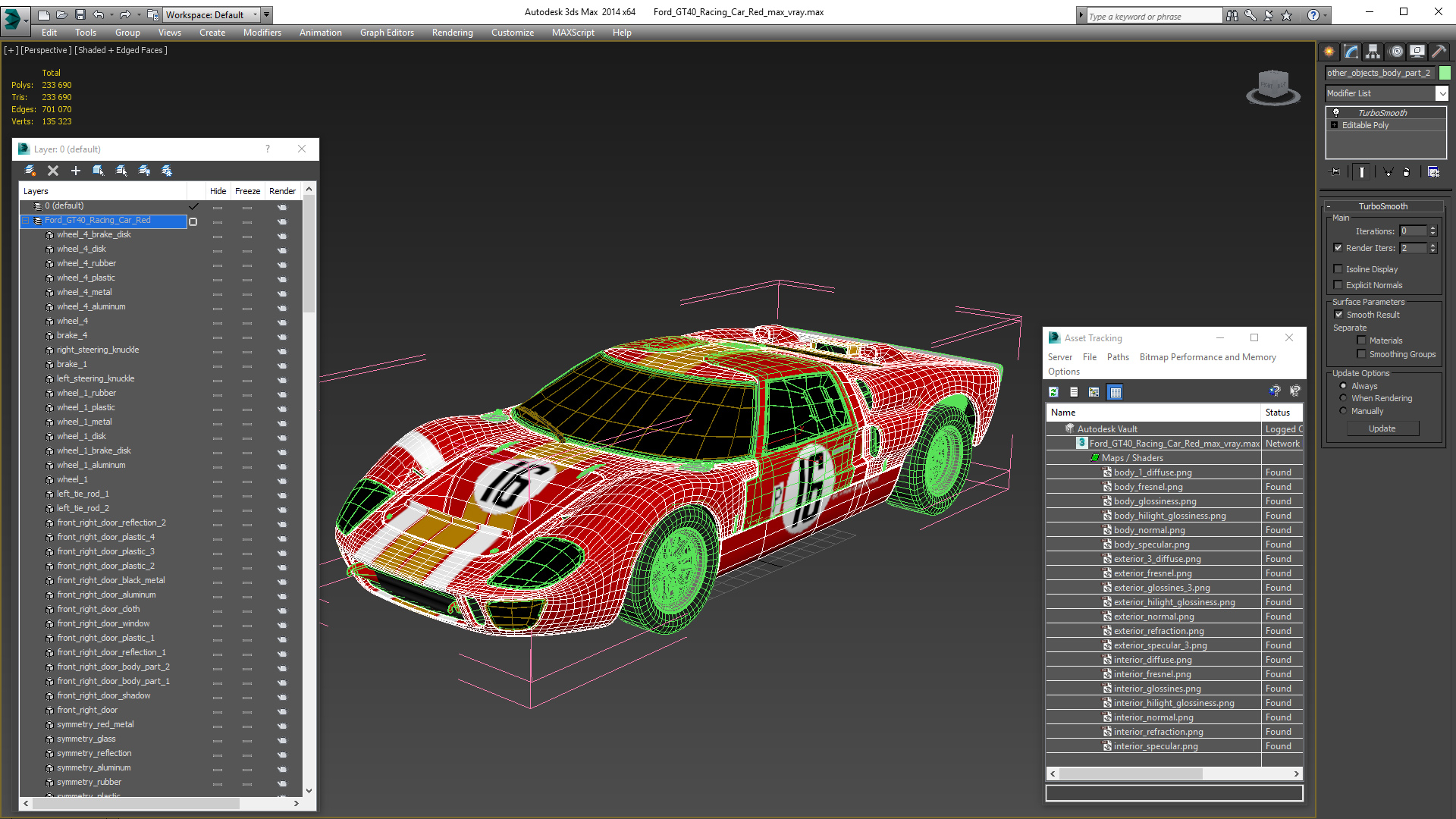
Task: Enable Separate by Materials checkbox
Action: click(x=1362, y=340)
